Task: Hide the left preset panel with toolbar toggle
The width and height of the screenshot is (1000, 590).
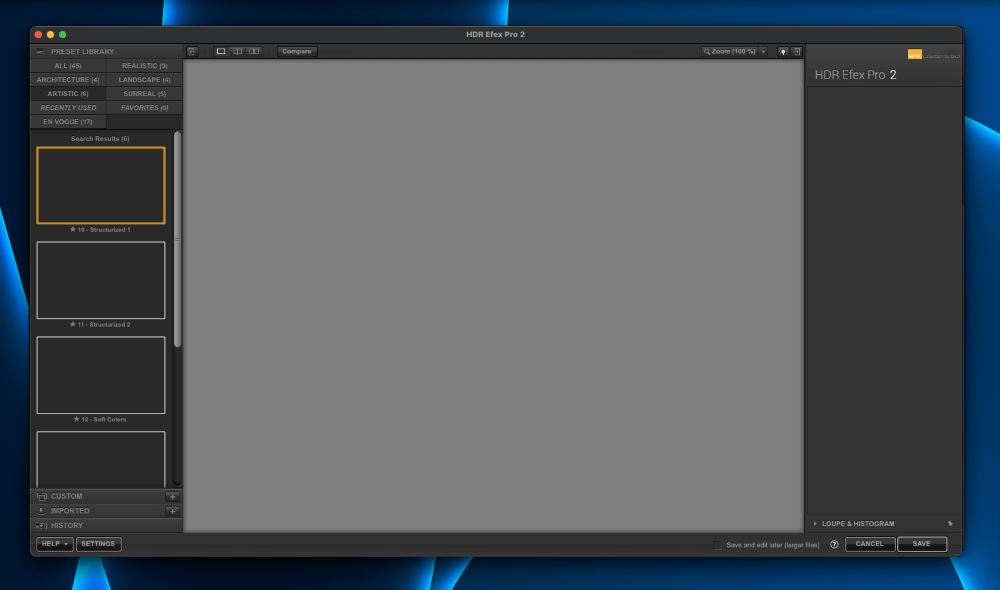Action: (192, 52)
